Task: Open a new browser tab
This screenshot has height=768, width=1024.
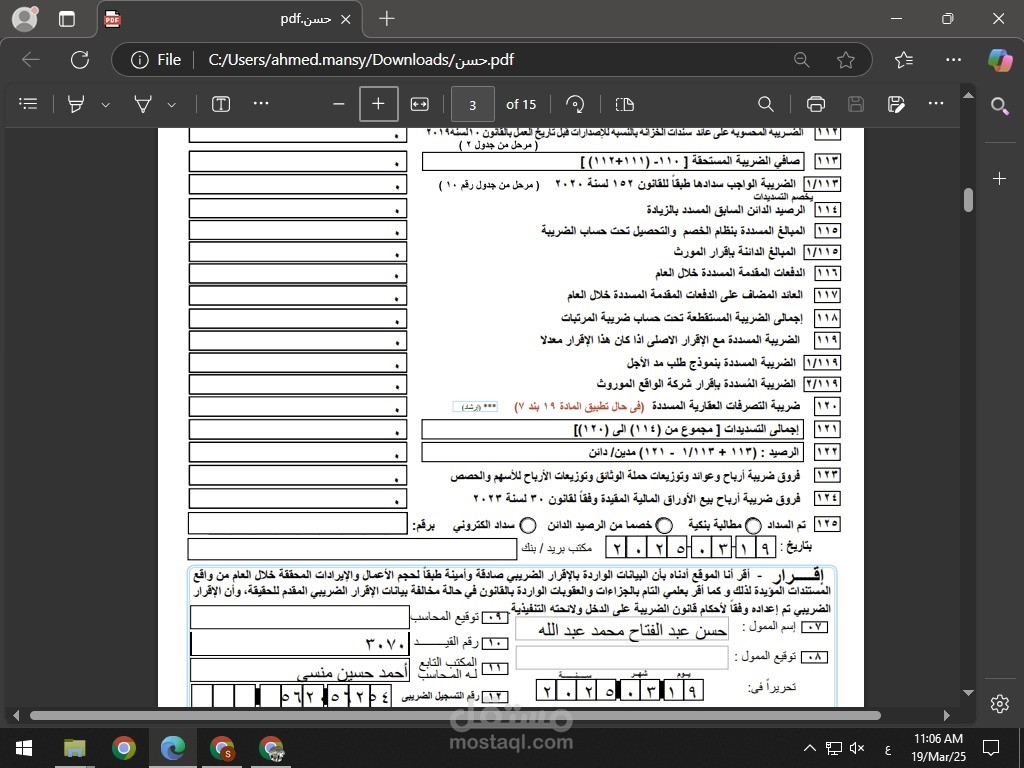Action: pos(387,19)
